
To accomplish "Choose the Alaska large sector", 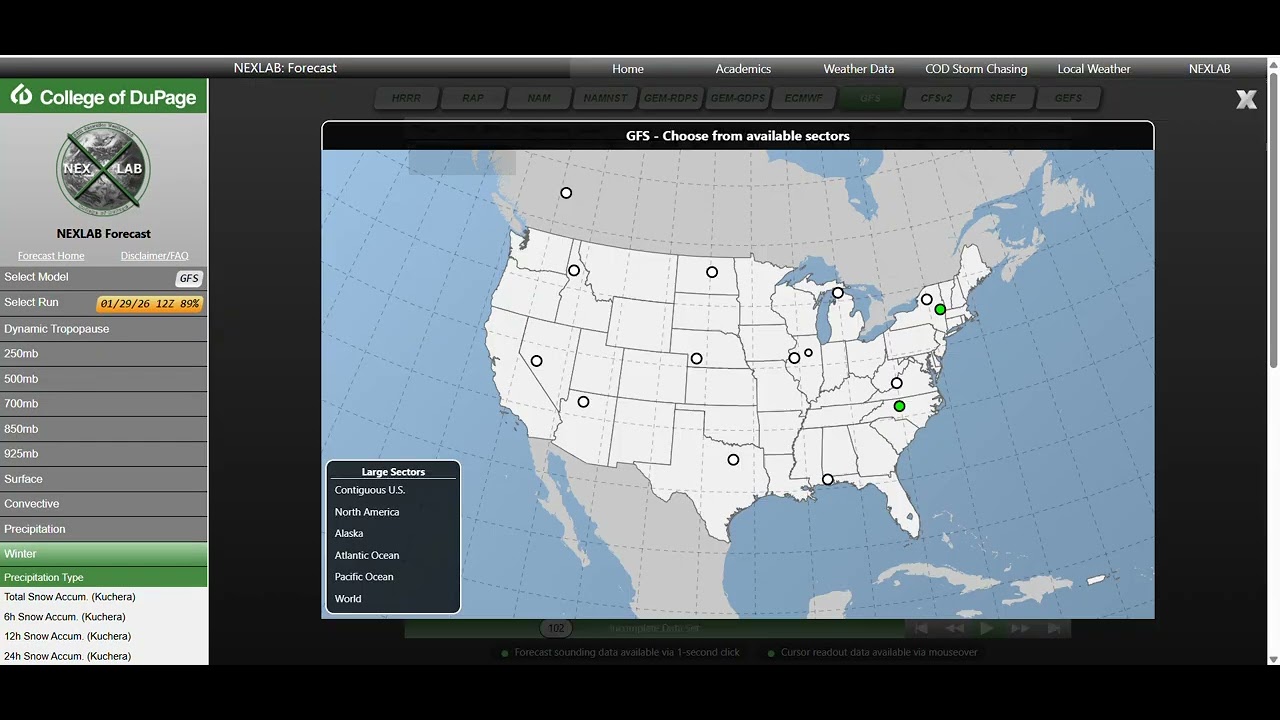I will pyautogui.click(x=349, y=534).
